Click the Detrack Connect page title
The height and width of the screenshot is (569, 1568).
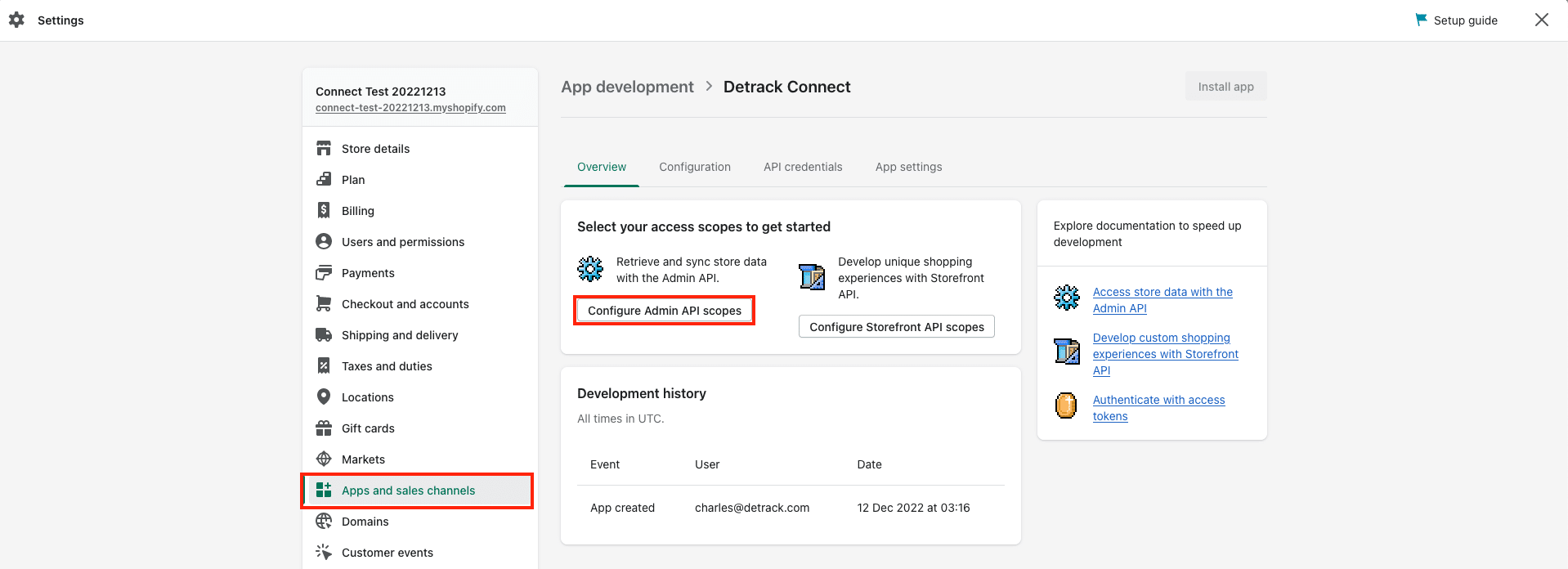tap(786, 87)
